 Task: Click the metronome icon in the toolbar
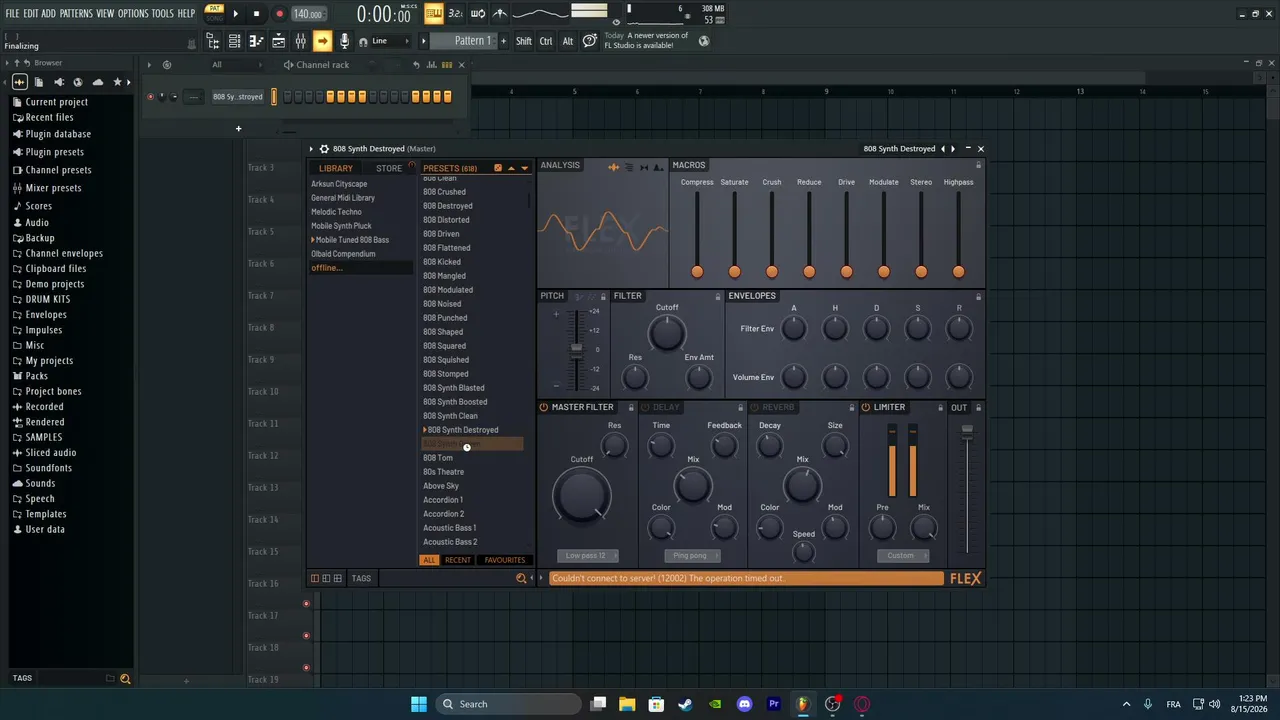pos(499,13)
